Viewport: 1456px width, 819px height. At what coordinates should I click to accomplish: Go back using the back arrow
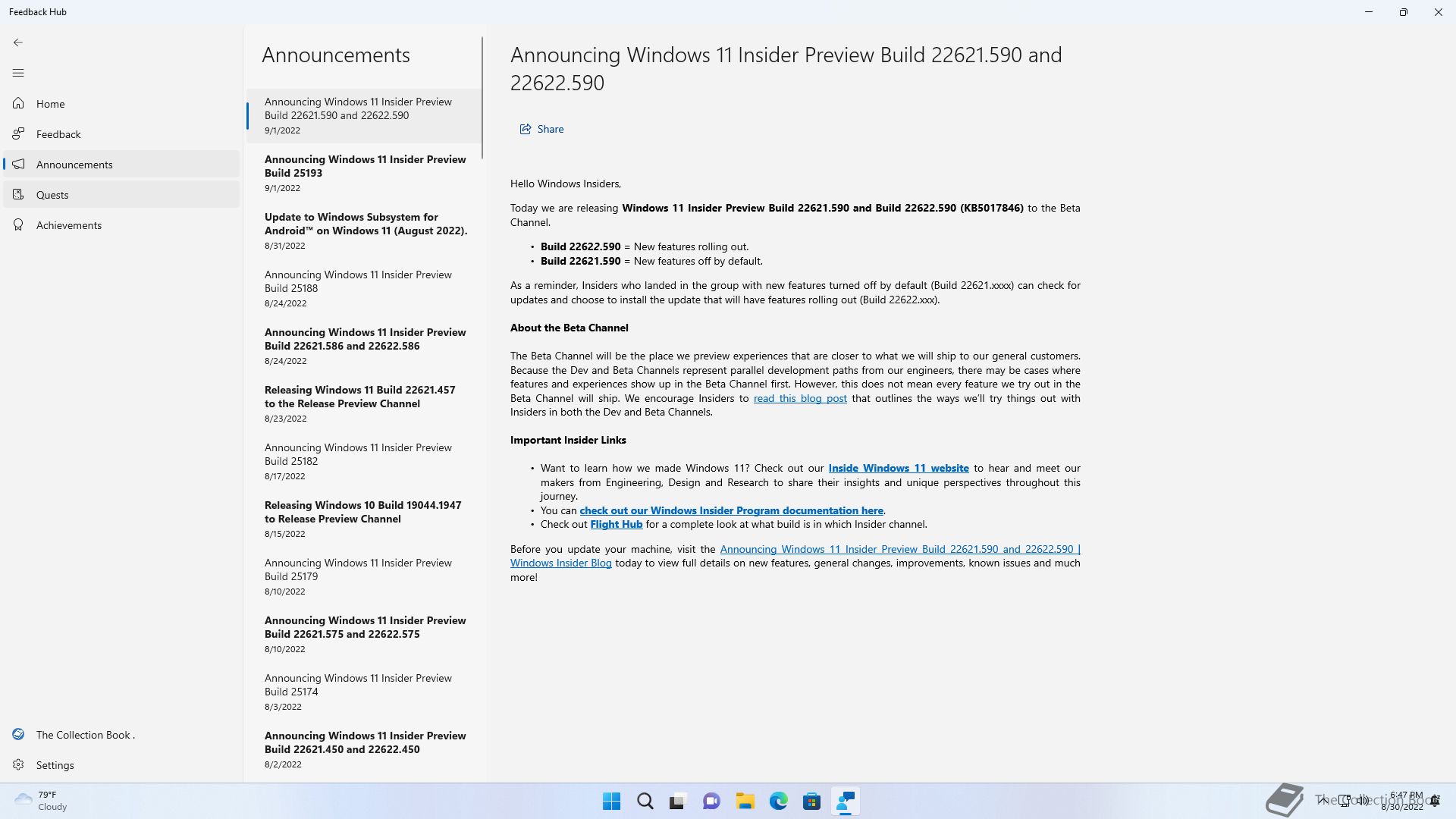(18, 42)
